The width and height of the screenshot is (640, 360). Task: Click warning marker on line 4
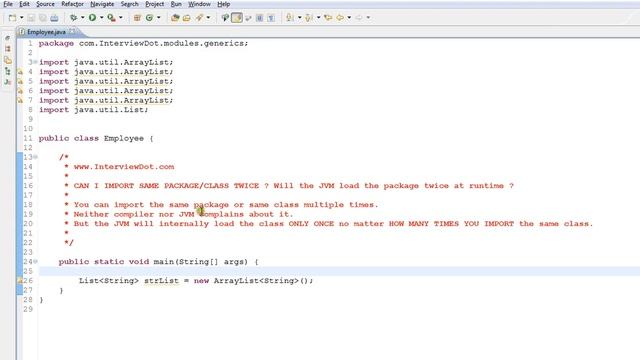20,72
